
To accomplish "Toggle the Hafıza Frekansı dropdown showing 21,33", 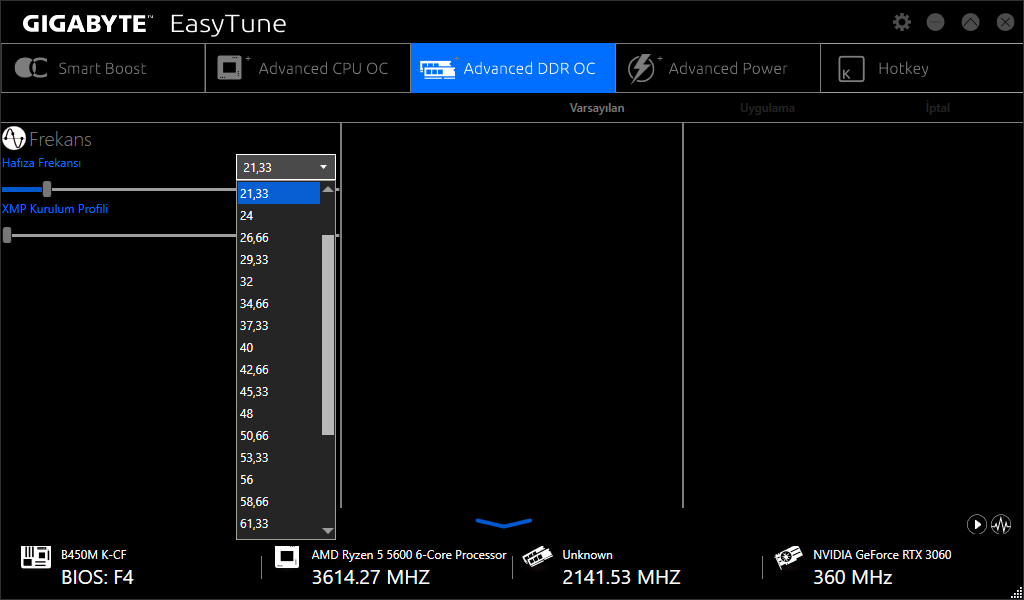I will point(285,167).
